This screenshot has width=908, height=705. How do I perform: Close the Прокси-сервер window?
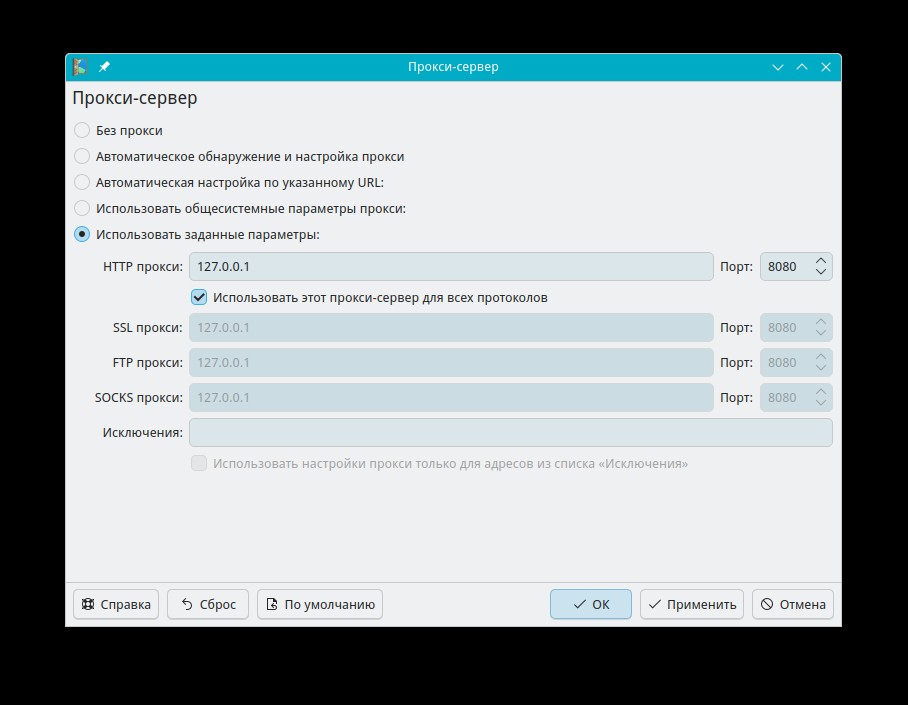[x=826, y=67]
